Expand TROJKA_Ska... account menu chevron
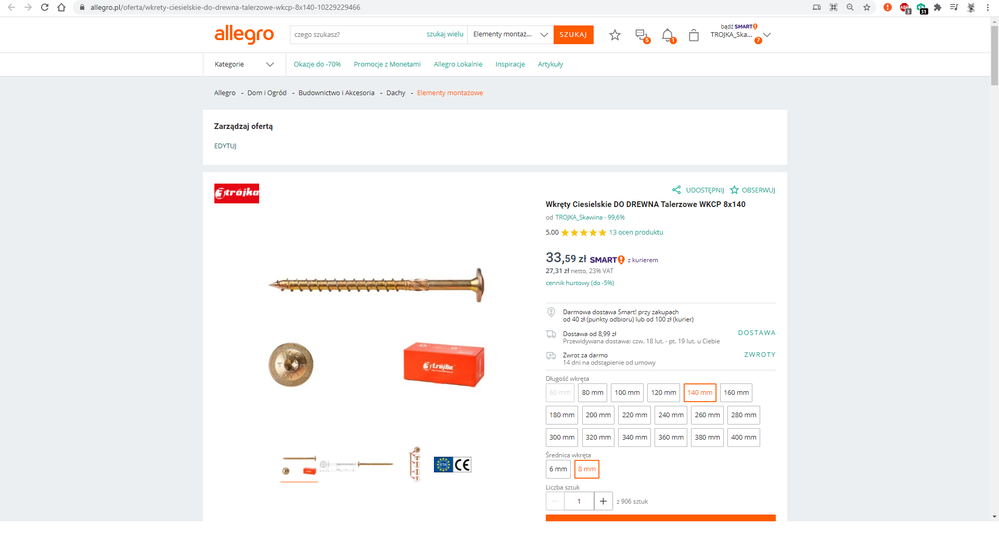The image size is (999, 541). pyautogui.click(x=767, y=35)
